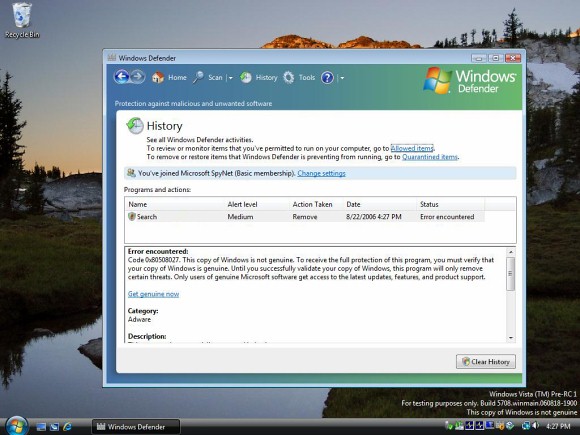Viewport: 580px width, 435px height.
Task: Click the Windows Defender title bar icon
Action: coord(112,57)
